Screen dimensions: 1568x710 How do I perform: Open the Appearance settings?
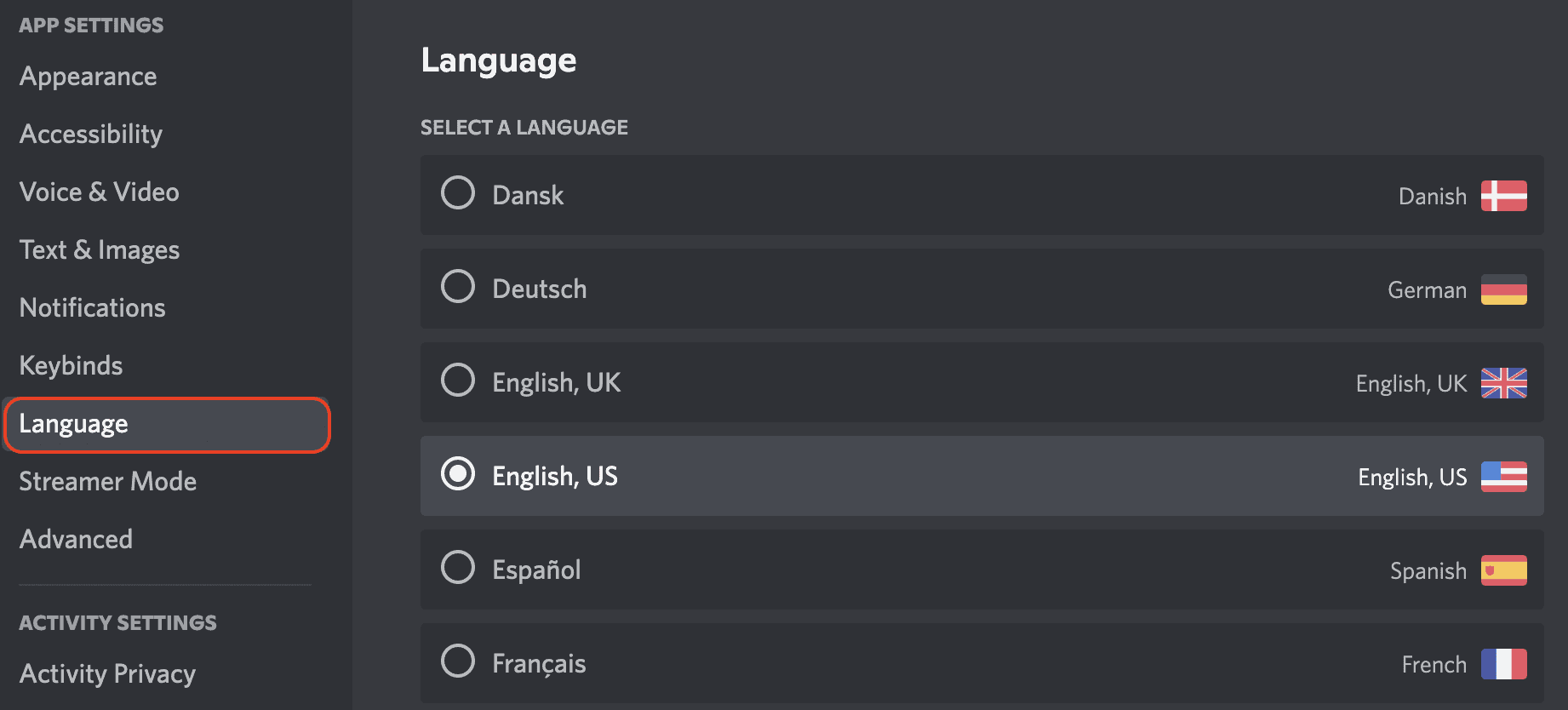click(88, 77)
